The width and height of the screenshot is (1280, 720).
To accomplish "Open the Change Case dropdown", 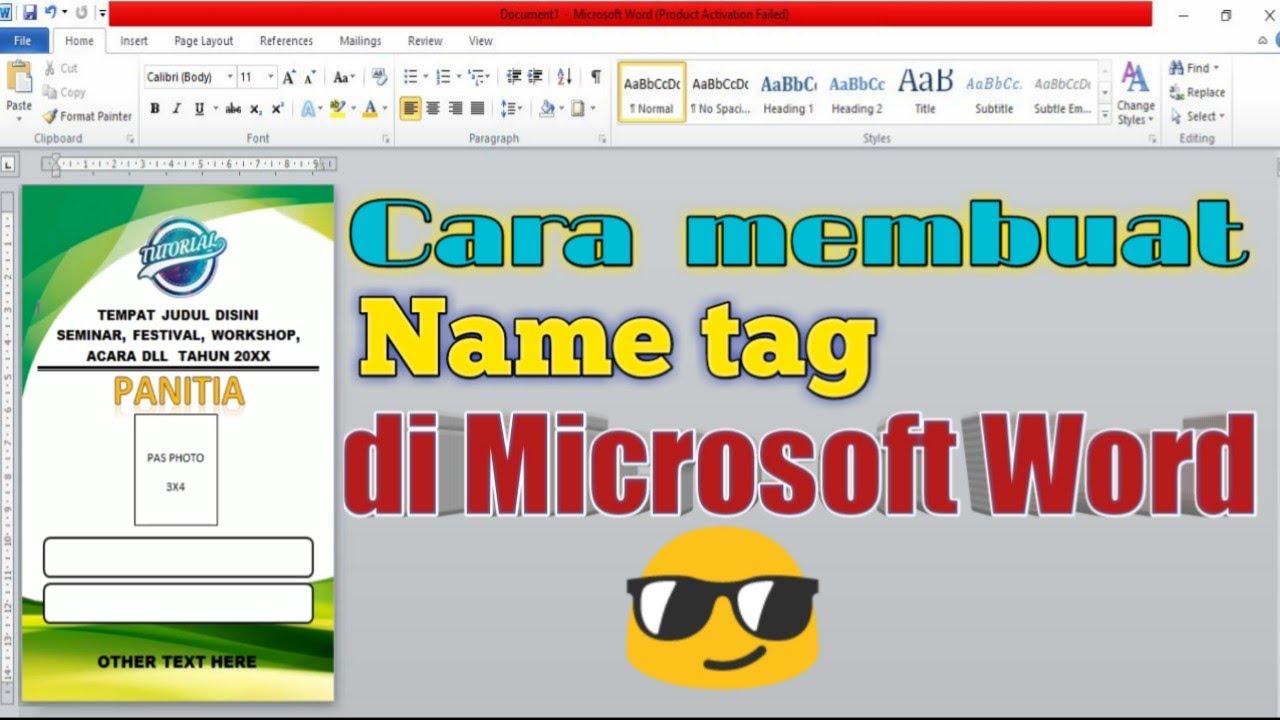I will pos(344,77).
